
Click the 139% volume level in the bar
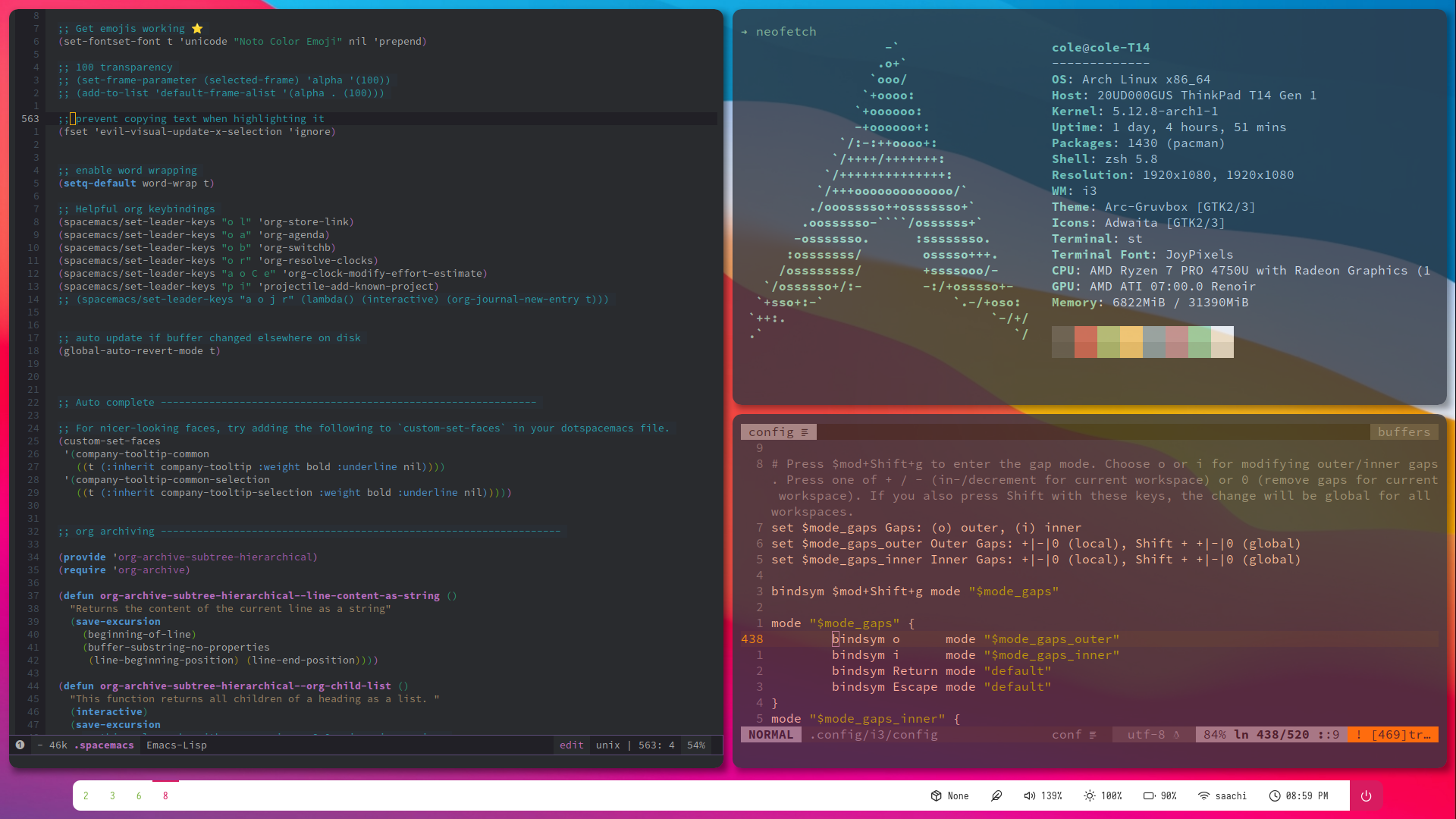pyautogui.click(x=1052, y=796)
